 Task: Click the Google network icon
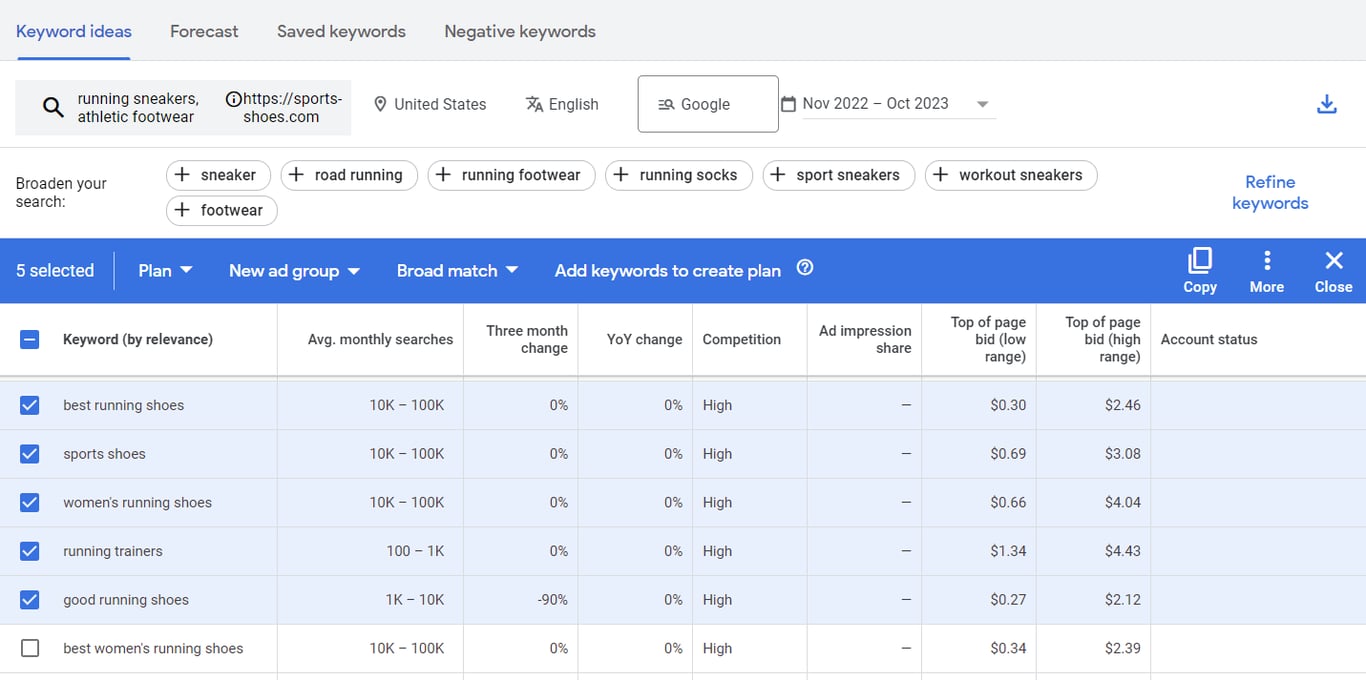pos(664,103)
